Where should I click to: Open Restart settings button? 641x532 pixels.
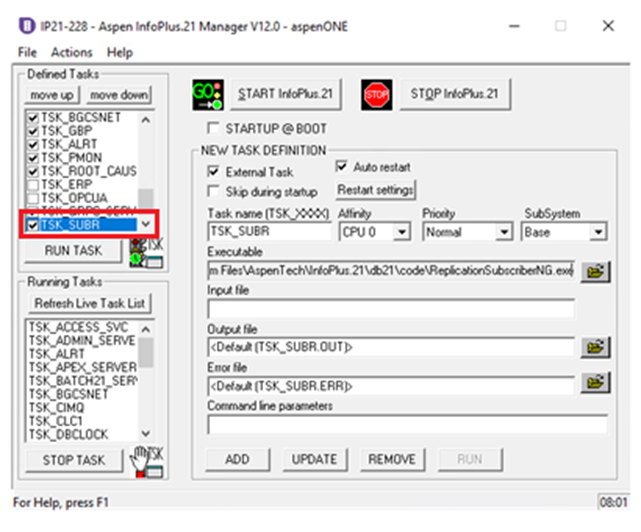375,190
